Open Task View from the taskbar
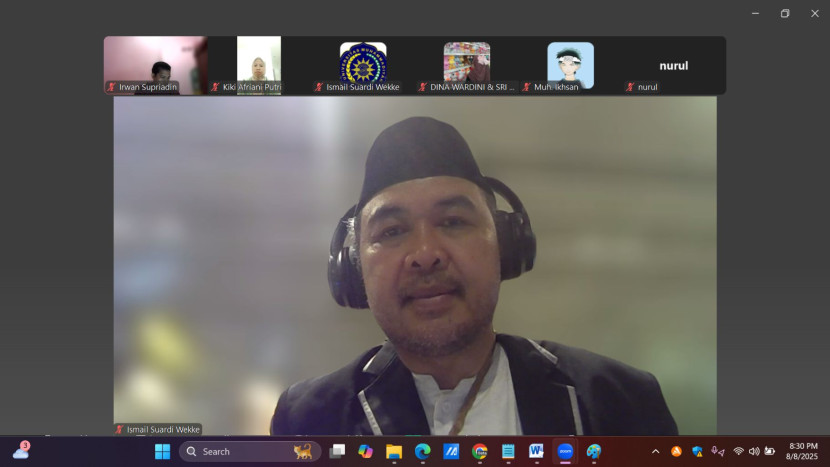Viewport: 830px width, 467px height. point(338,451)
